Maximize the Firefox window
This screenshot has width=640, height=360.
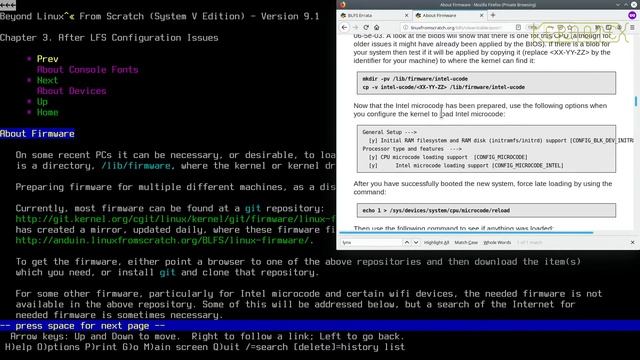click(x=626, y=4)
